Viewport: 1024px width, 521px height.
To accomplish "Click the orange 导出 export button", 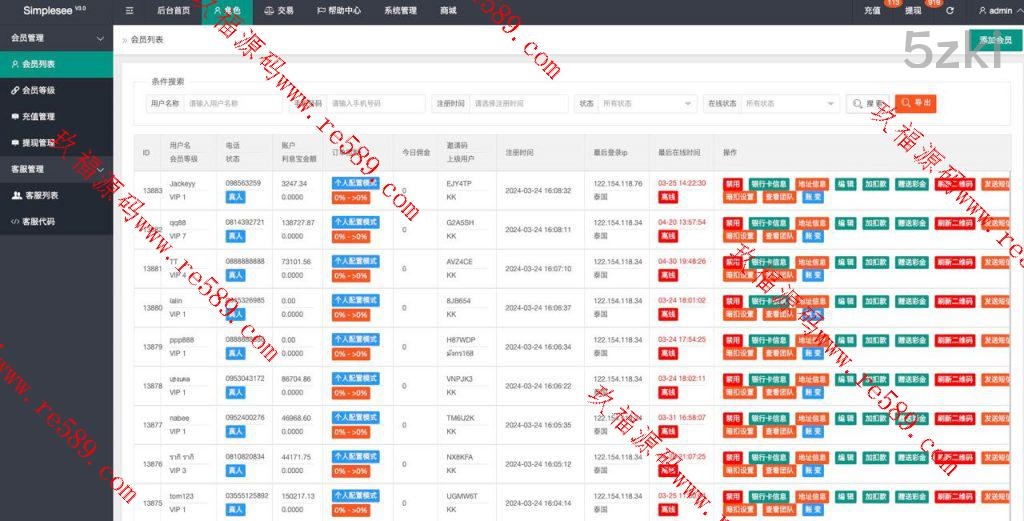I will [916, 103].
